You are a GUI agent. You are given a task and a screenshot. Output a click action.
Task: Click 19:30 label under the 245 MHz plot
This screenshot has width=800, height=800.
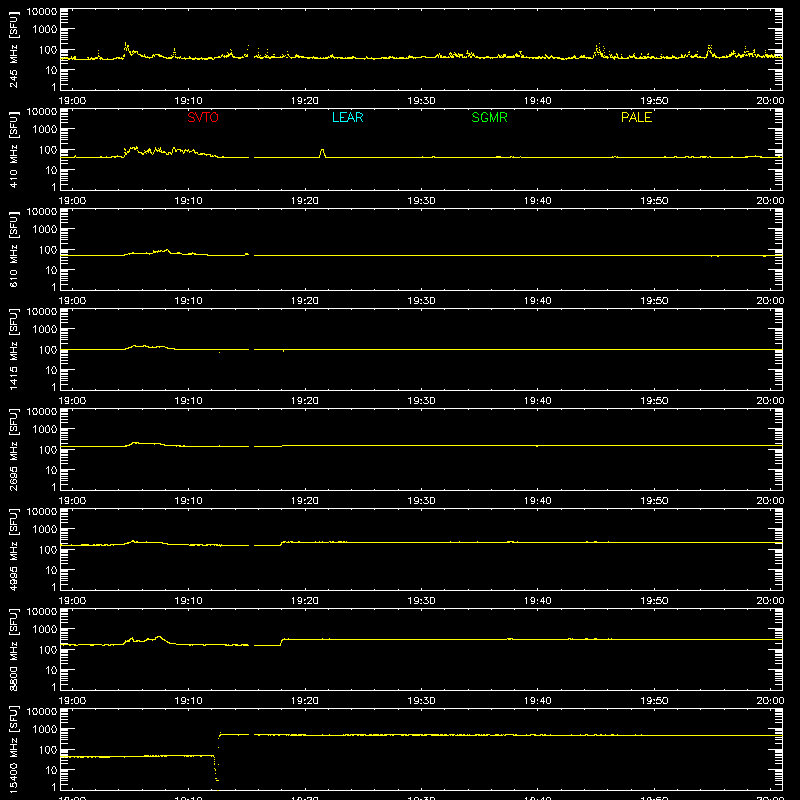click(x=421, y=101)
